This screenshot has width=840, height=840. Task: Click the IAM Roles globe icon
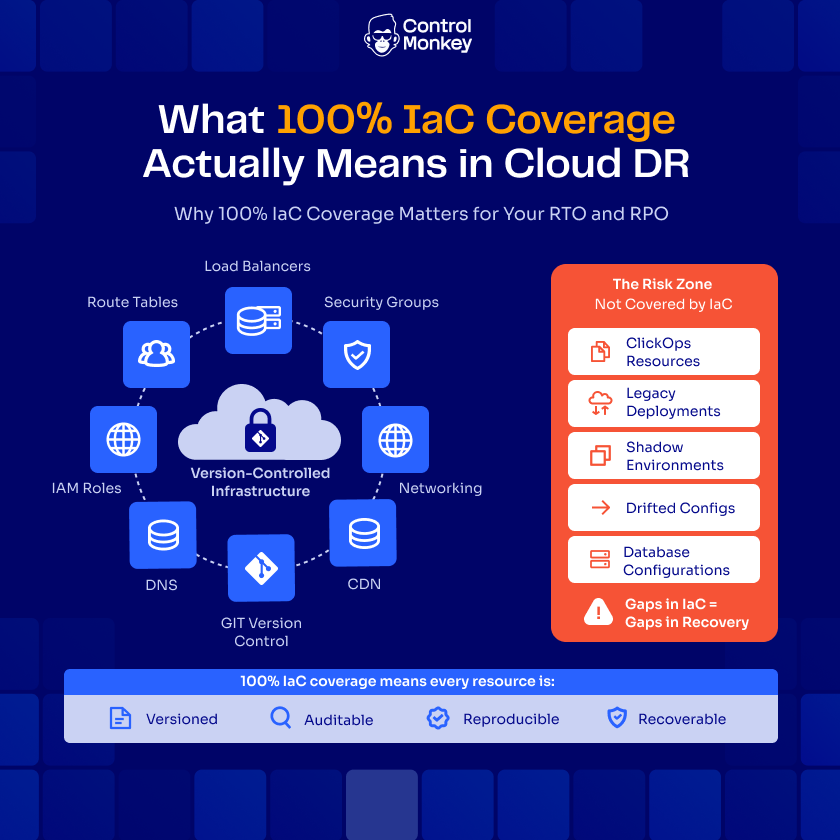123,440
